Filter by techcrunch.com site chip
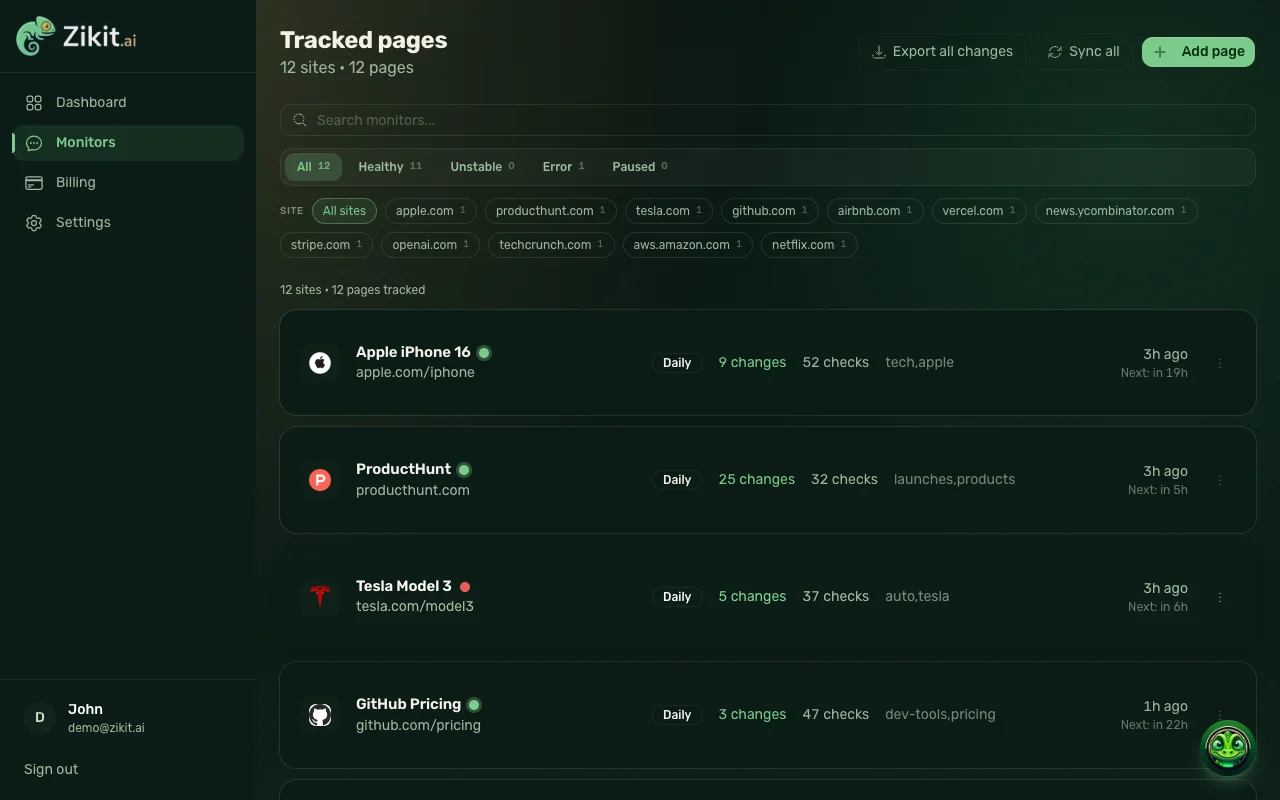Screen dimensions: 1280x800 coord(551,245)
